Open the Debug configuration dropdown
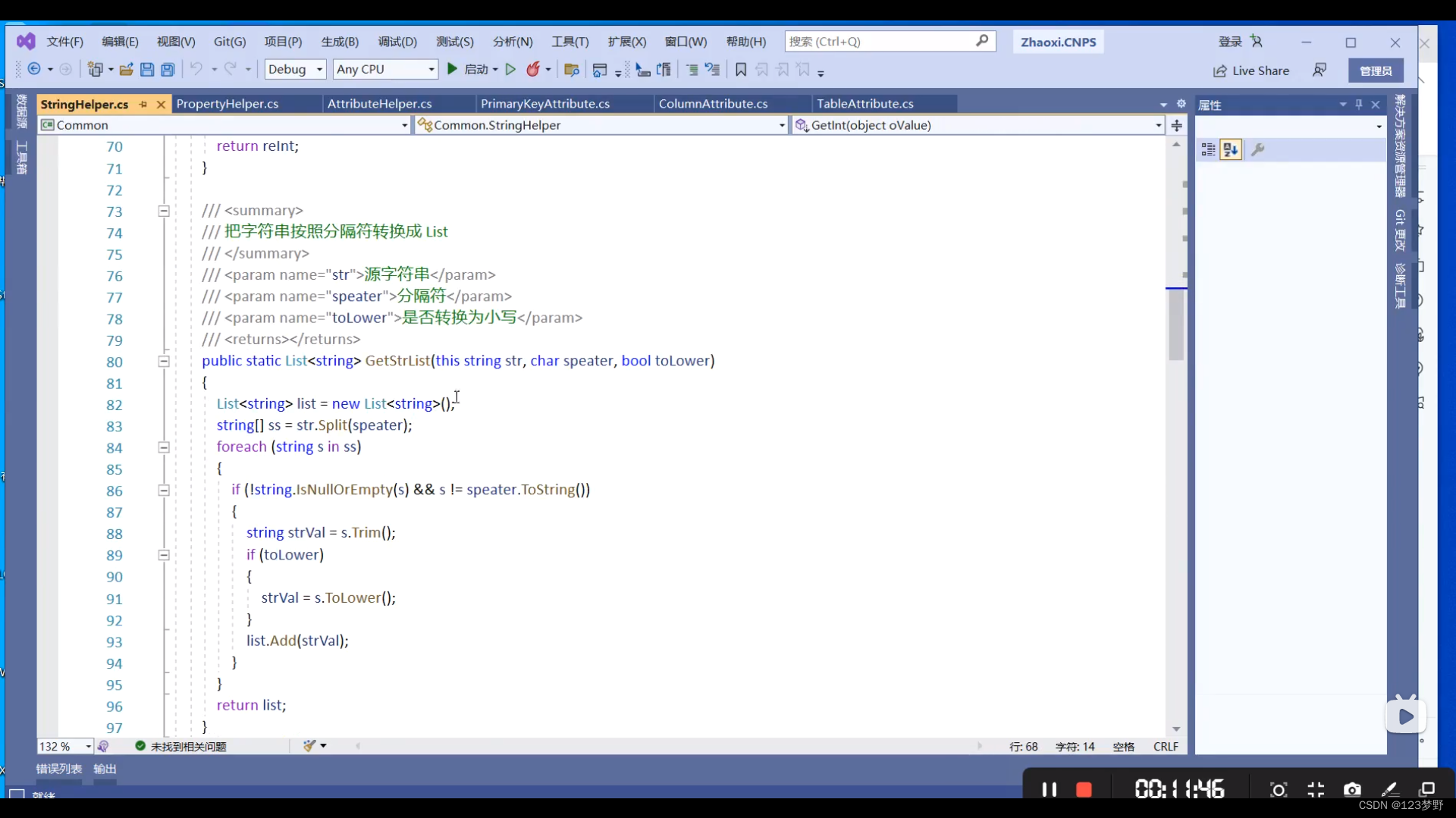This screenshot has width=1456, height=818. (295, 69)
